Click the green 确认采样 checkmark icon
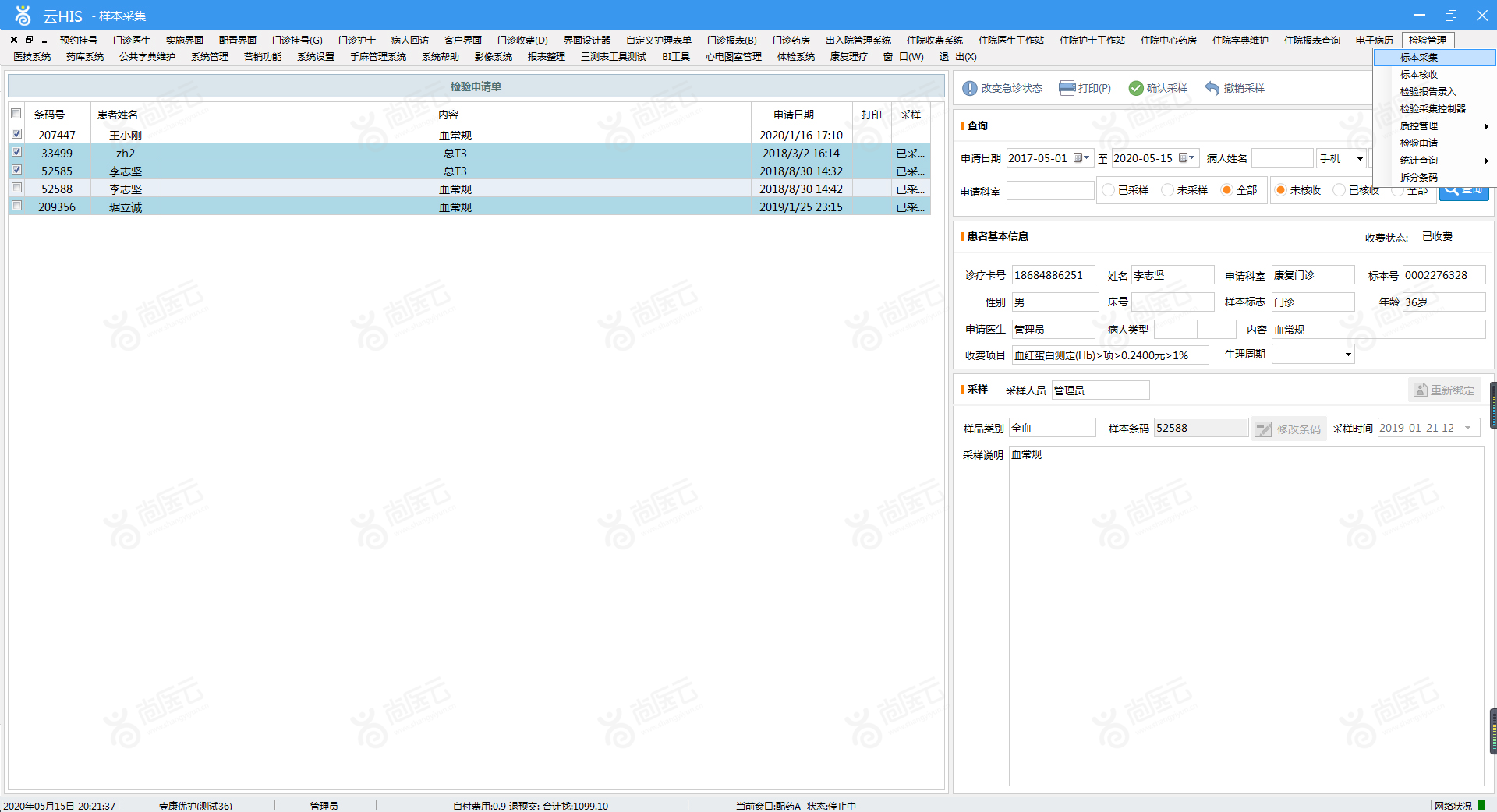The height and width of the screenshot is (812, 1497). coord(1136,88)
